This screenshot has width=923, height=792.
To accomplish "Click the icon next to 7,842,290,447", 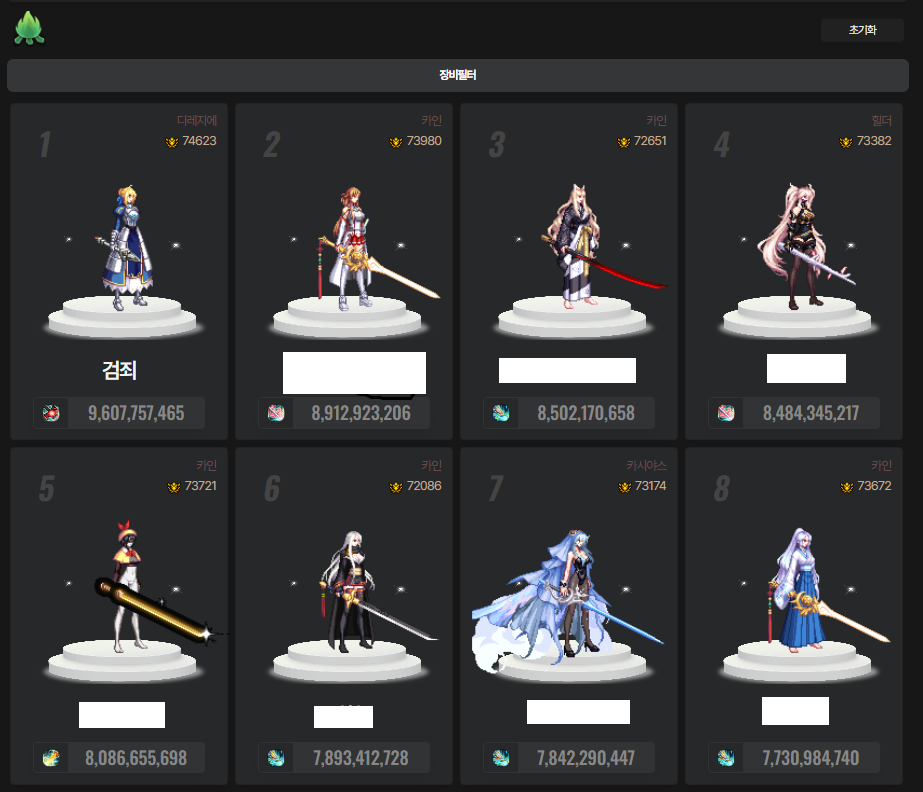I will 501,758.
